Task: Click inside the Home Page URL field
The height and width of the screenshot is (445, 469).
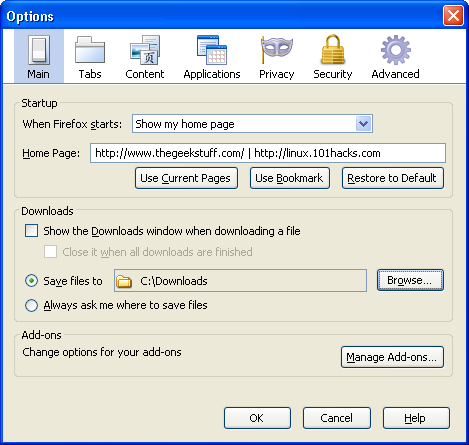Action: 268,153
